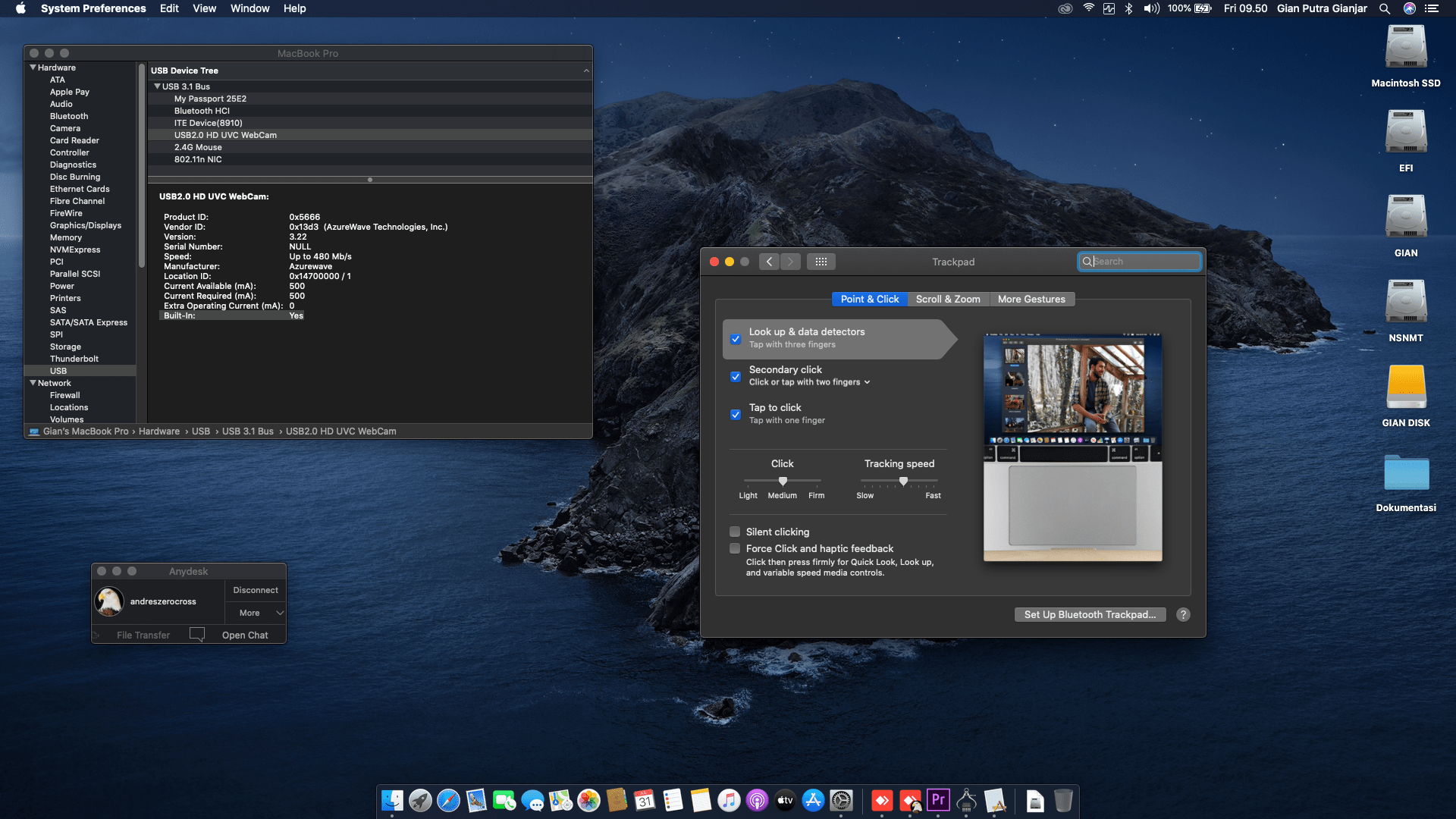Open the Secondary click options dropdown
1456x819 pixels.
868,382
